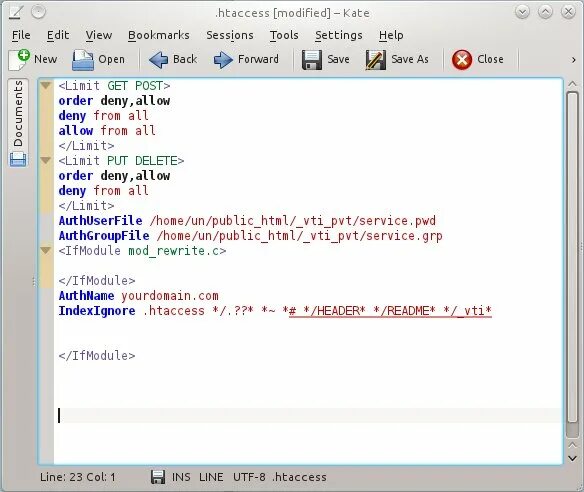This screenshot has width=584, height=492.
Task: Click the 'order deny,allow' line under GET POST
Action: point(114,101)
